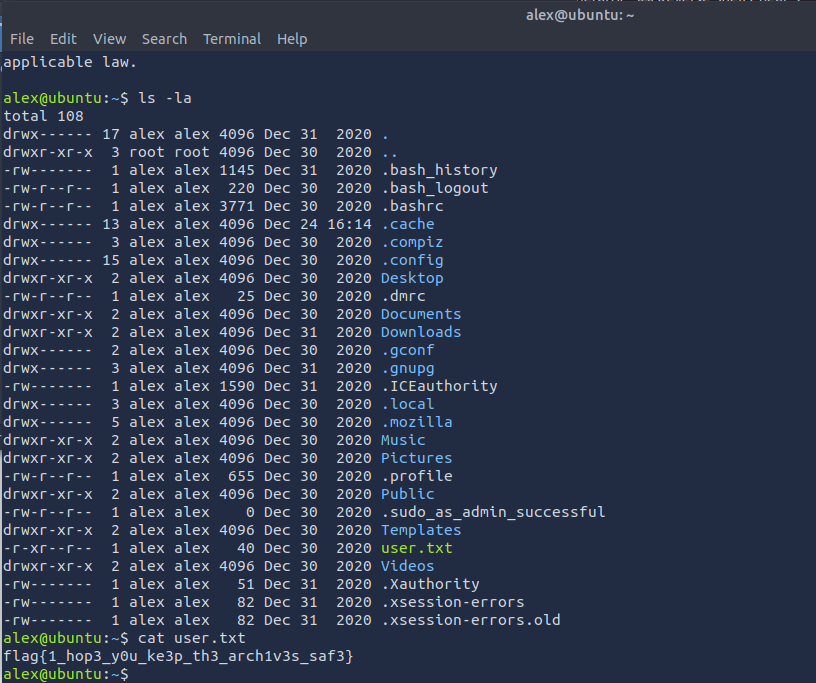Open the Help menu

click(292, 39)
